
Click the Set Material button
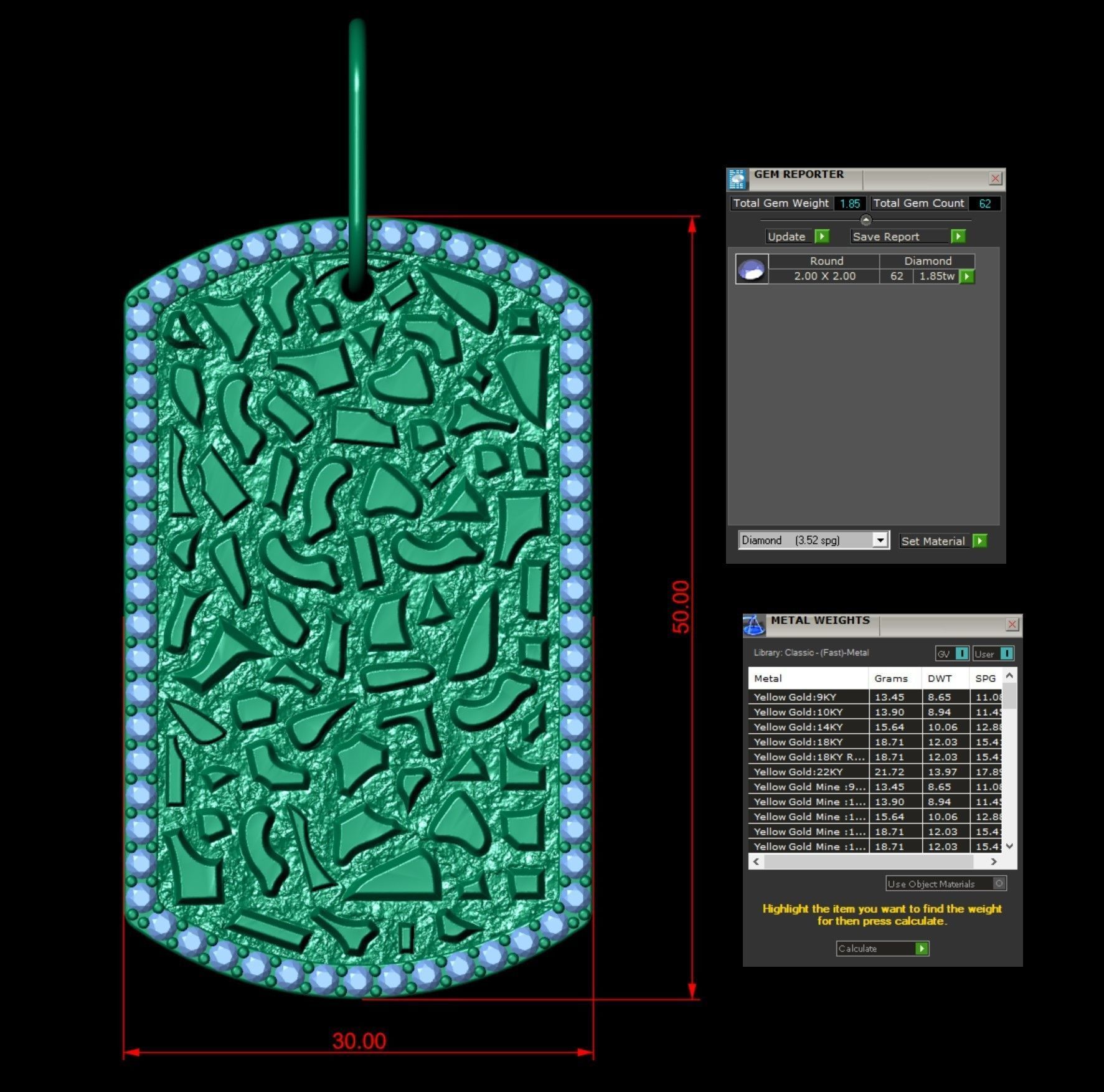tap(935, 541)
